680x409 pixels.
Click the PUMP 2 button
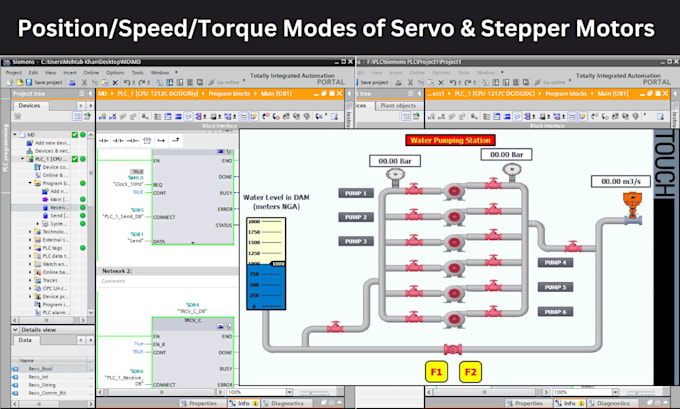pos(356,217)
